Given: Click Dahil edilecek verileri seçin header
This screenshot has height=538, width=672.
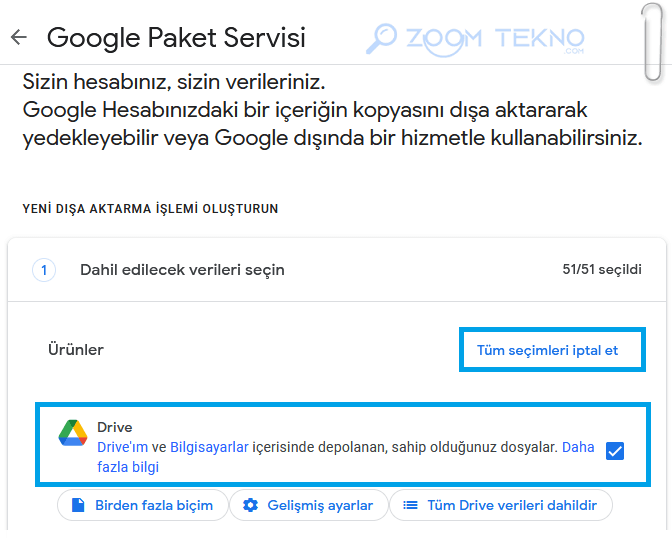Looking at the screenshot, I should [182, 270].
